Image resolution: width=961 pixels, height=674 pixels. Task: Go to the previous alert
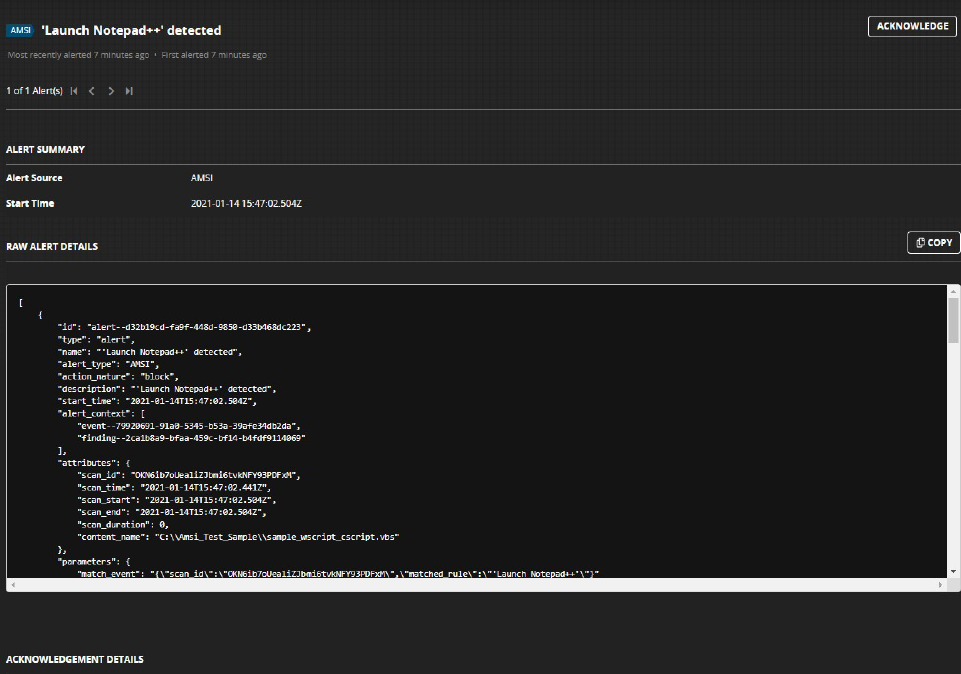(92, 91)
